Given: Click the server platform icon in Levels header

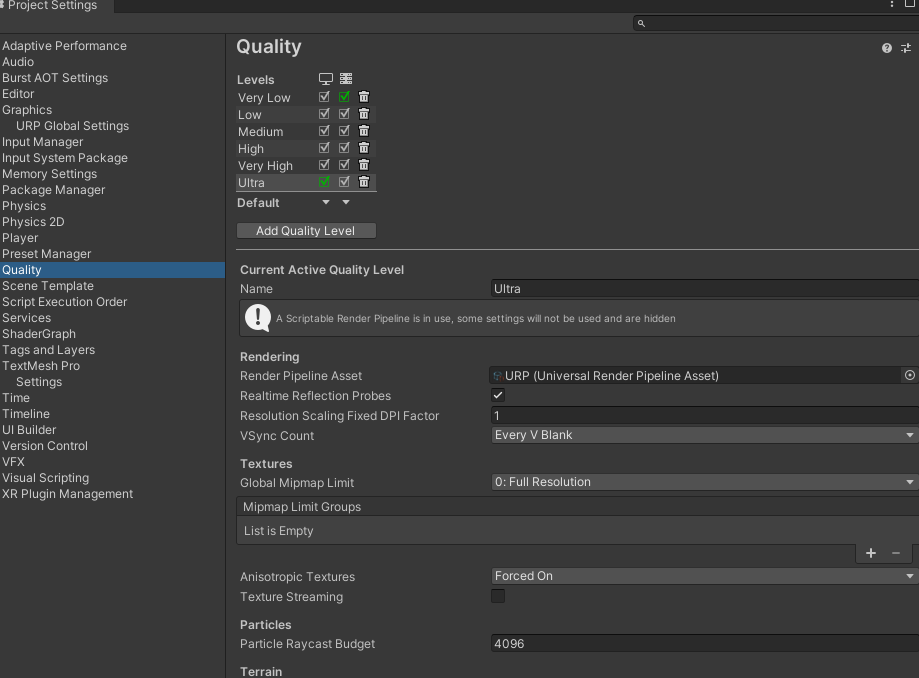Looking at the screenshot, I should click(345, 79).
